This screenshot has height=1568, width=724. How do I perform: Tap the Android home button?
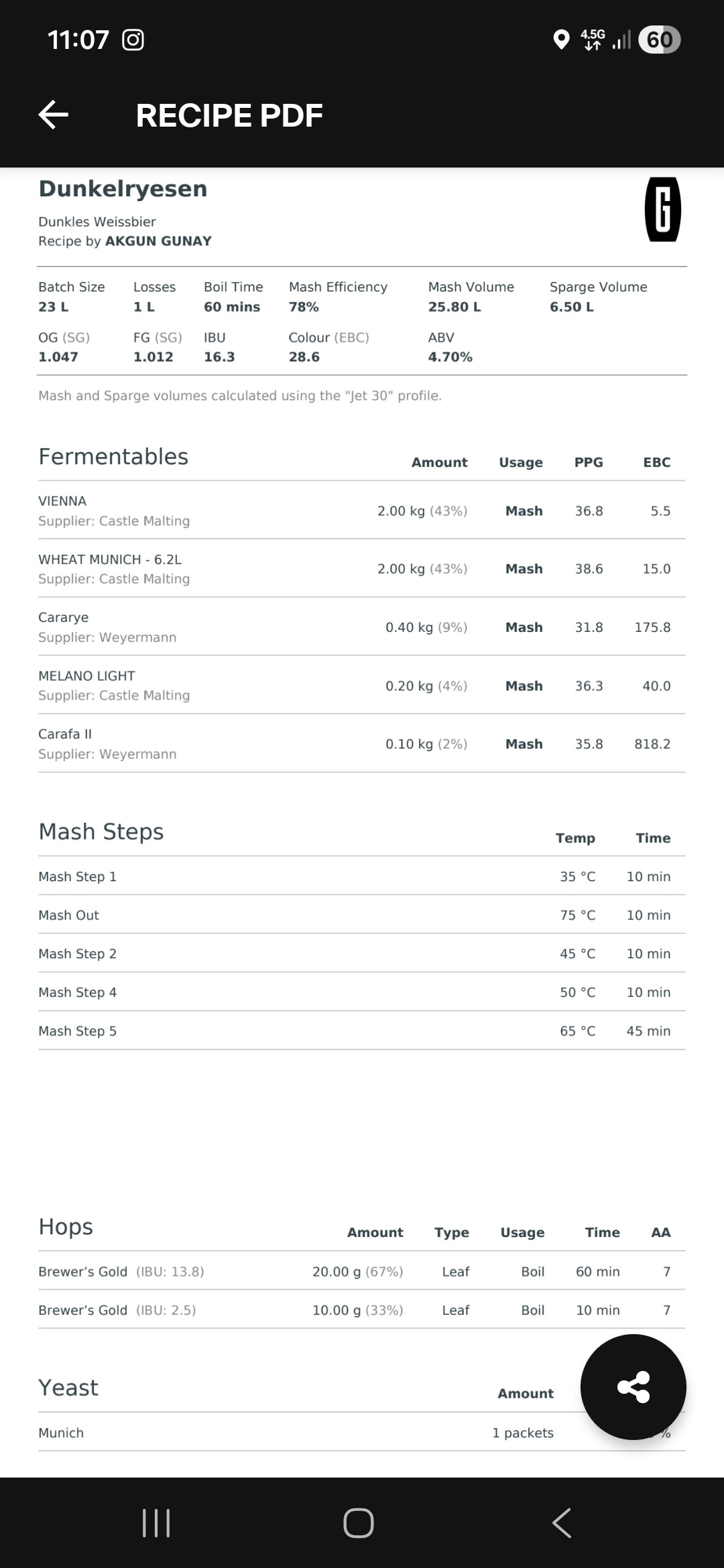[359, 1523]
